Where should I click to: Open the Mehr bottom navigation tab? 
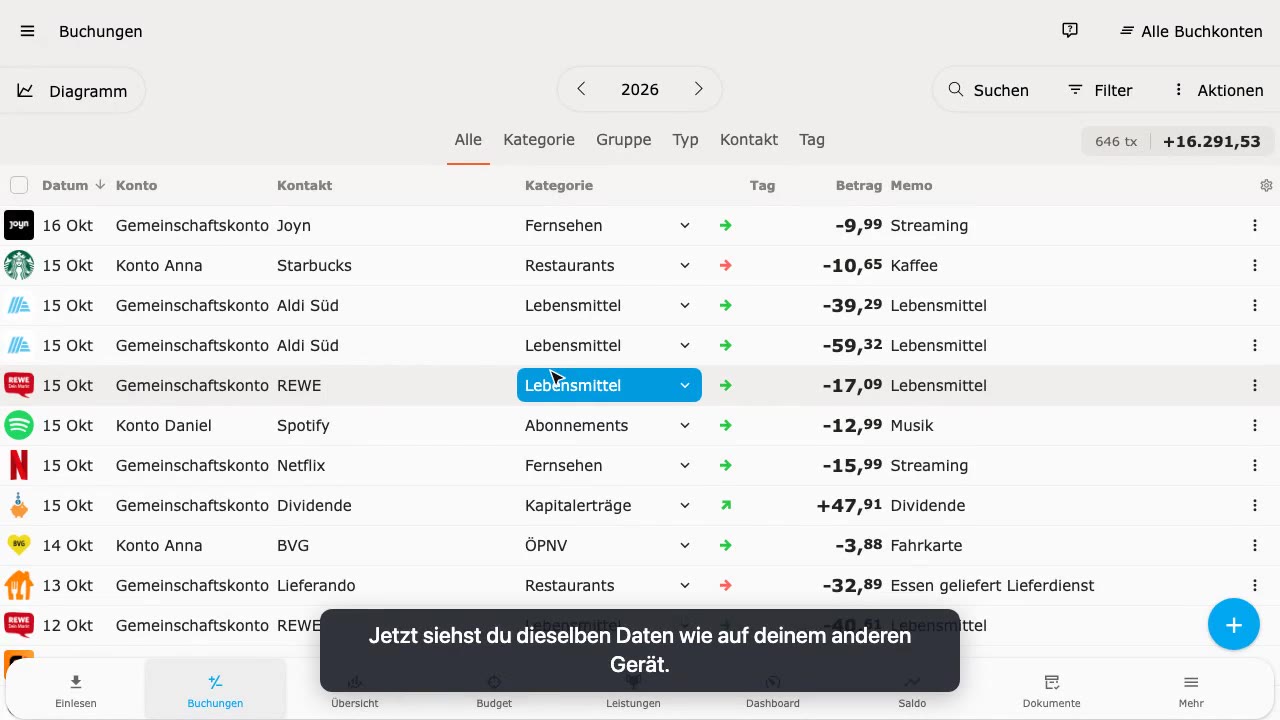[x=1191, y=690]
